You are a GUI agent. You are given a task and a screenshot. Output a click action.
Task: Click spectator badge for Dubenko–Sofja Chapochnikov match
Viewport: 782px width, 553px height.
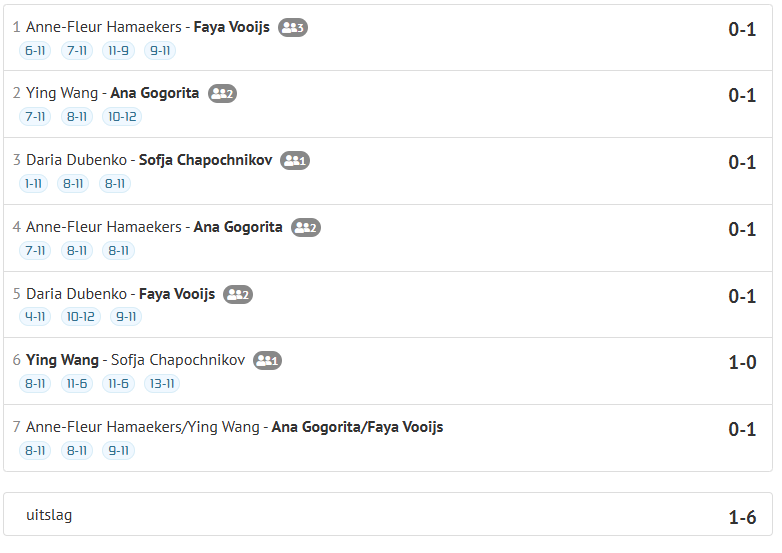[x=295, y=161]
